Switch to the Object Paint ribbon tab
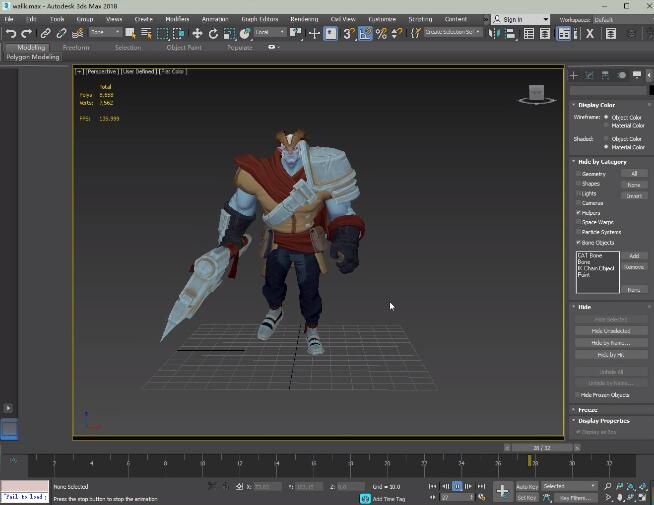The image size is (654, 505). (x=184, y=48)
